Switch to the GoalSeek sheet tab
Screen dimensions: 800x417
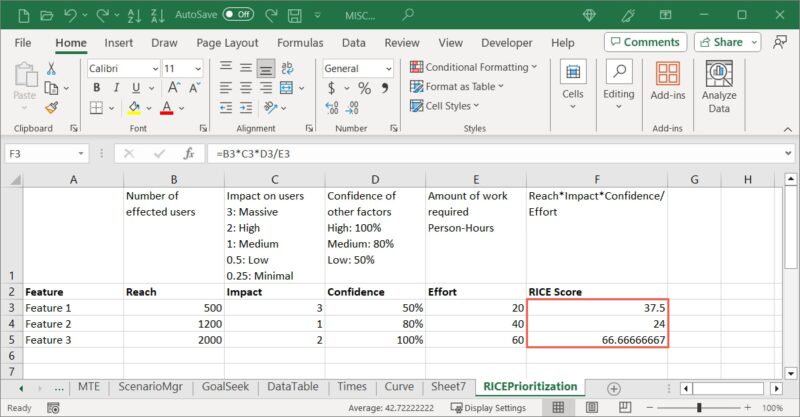225,387
